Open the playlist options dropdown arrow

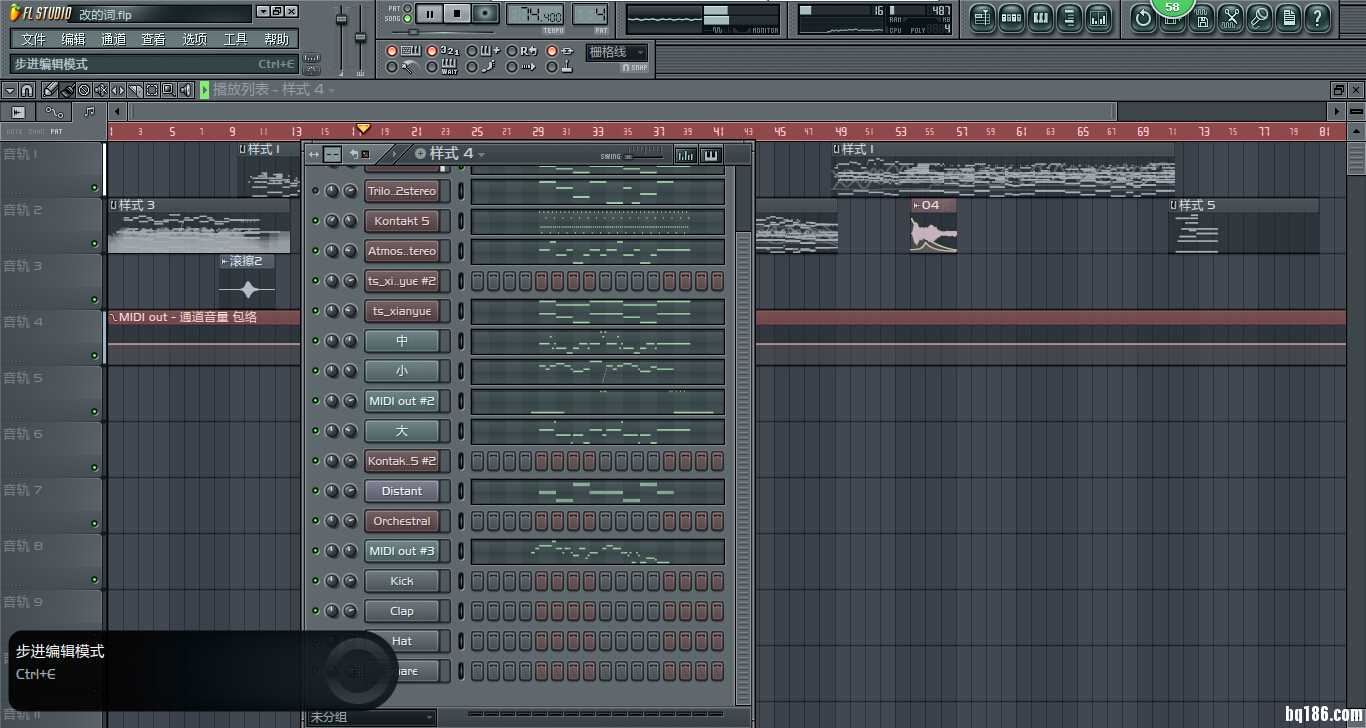[10, 90]
